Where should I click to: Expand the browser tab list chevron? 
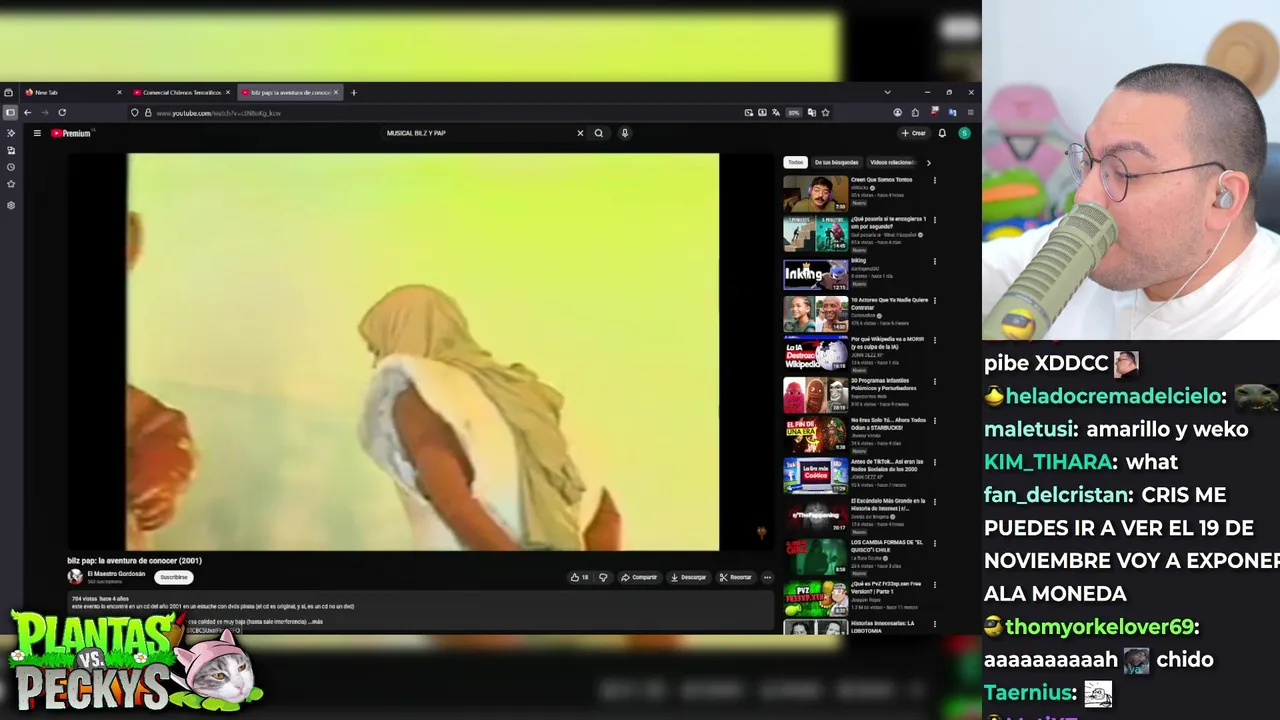click(887, 92)
